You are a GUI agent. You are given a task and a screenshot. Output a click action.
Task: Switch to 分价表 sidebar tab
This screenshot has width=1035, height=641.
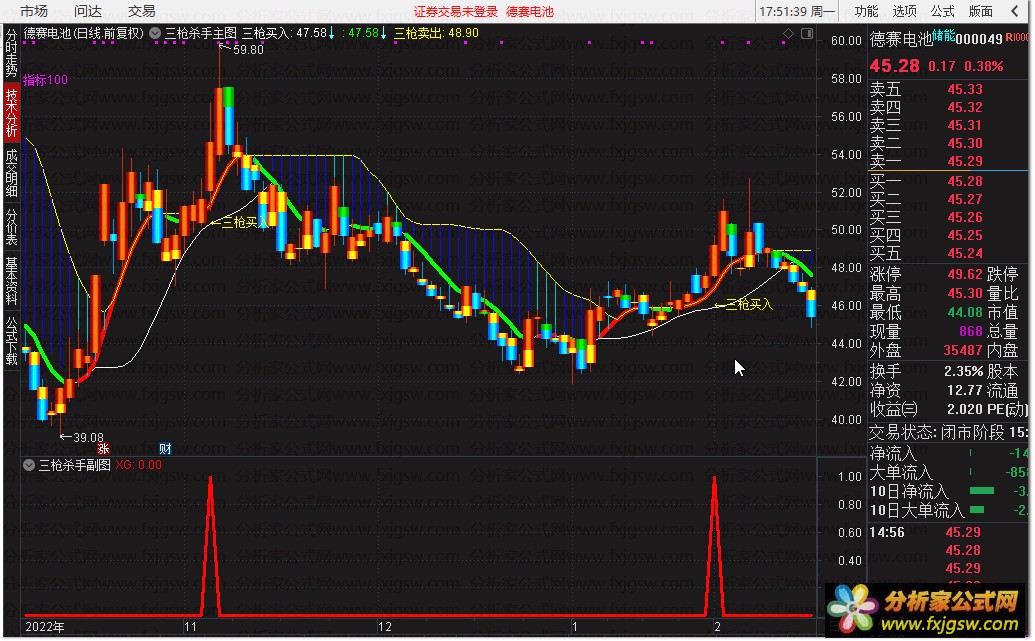11,226
